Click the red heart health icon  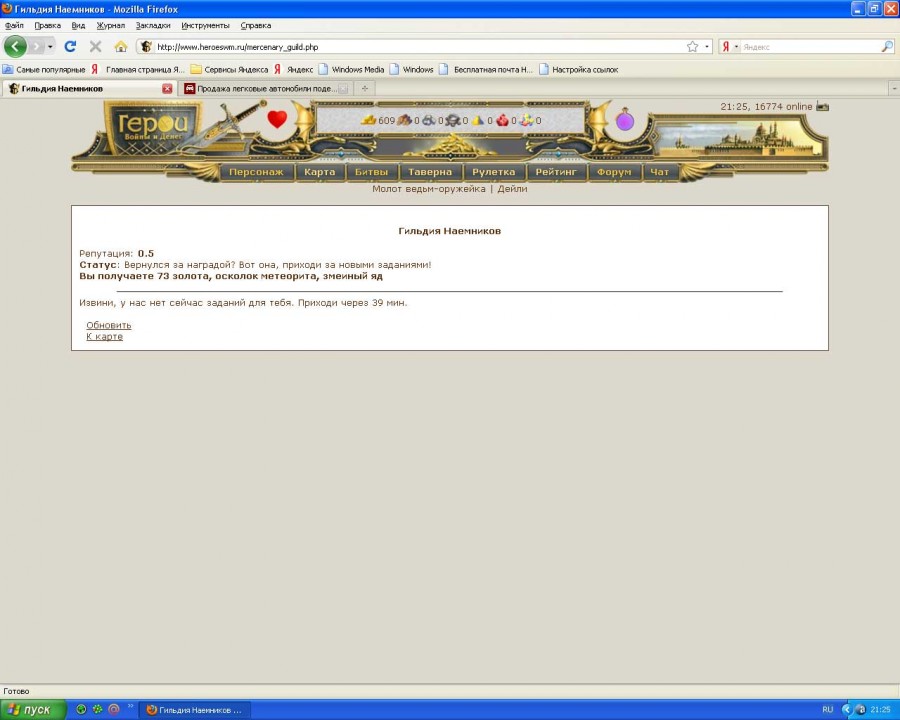tap(277, 119)
